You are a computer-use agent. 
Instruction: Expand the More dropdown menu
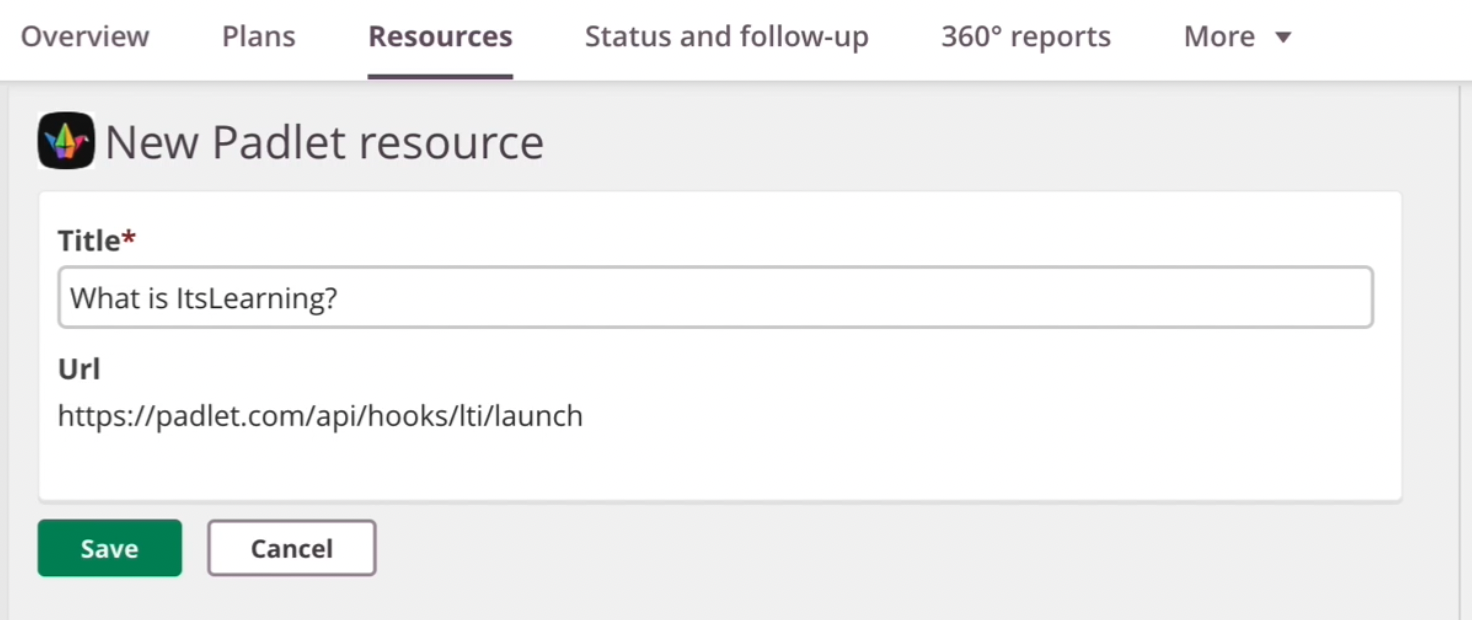[x=1238, y=37]
